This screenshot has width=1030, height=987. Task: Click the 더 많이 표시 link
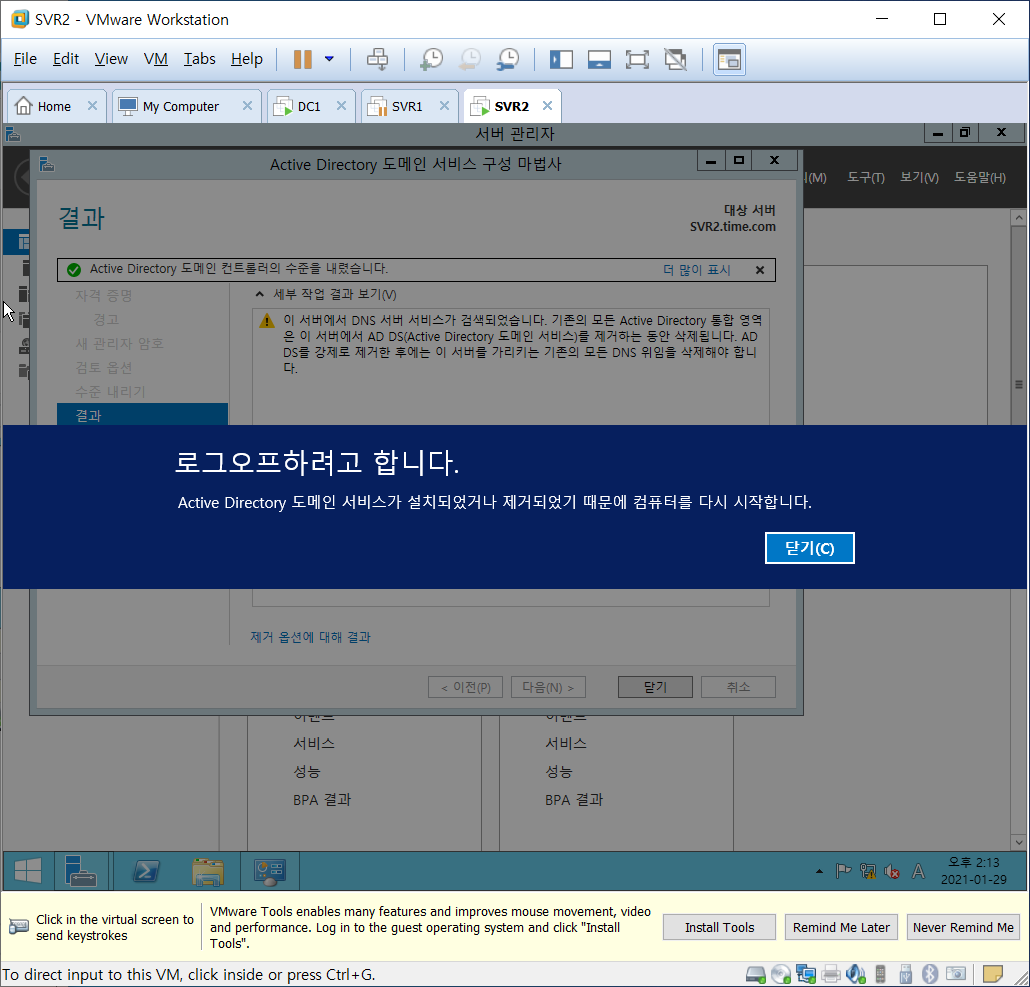pos(696,270)
